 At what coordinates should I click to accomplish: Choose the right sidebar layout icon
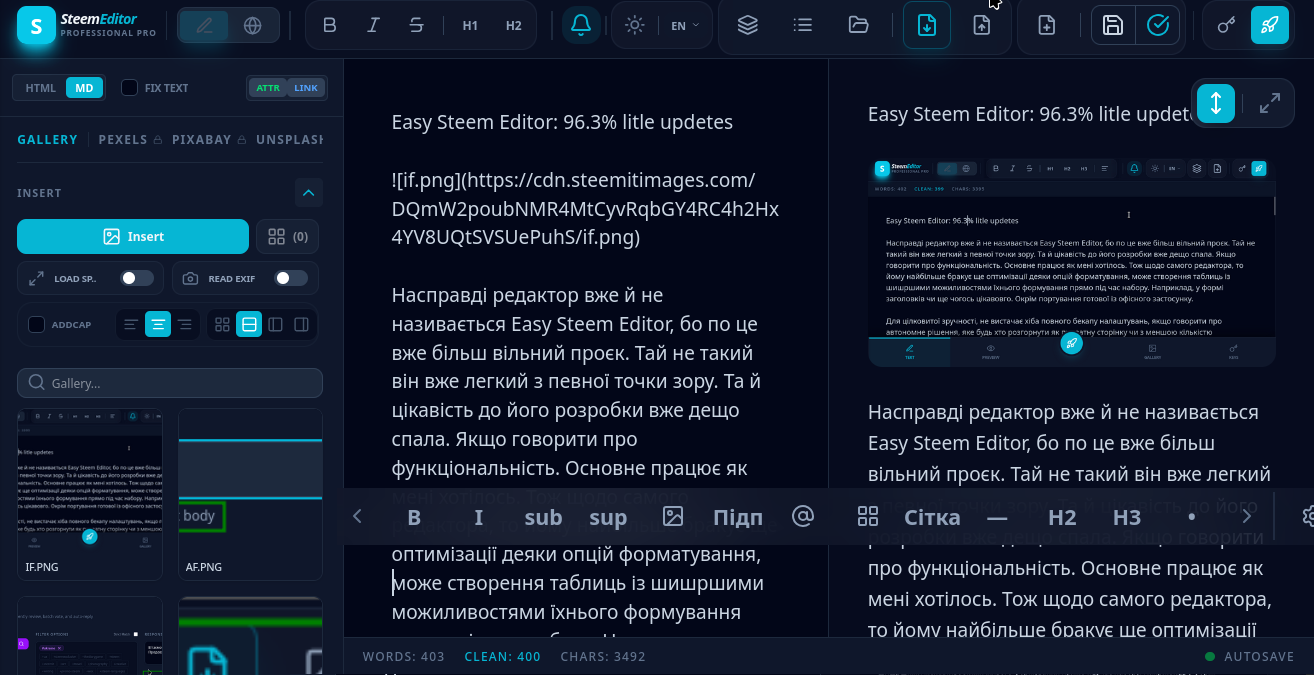pos(302,325)
